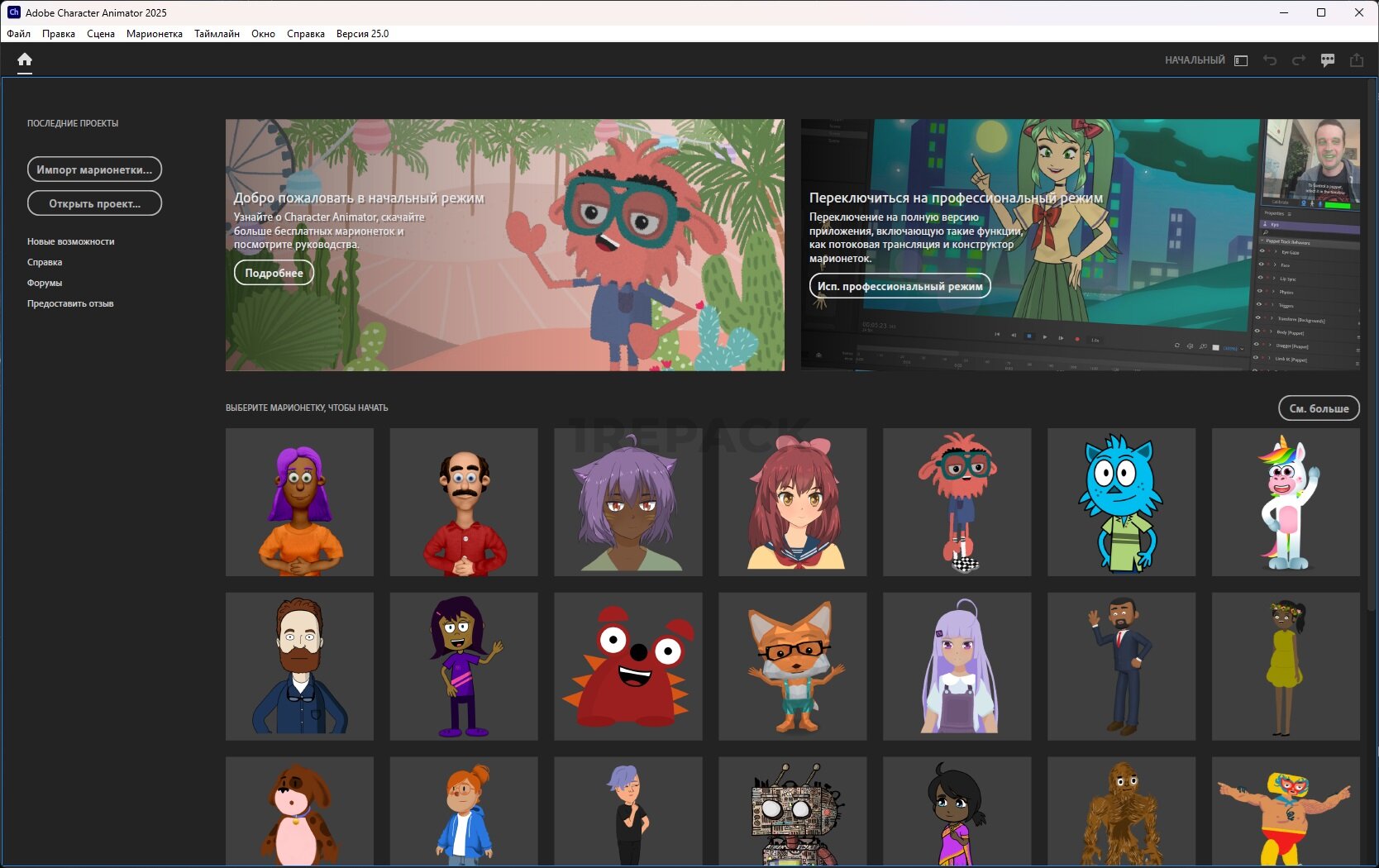This screenshot has width=1379, height=868.
Task: Choose the red spiky monster puppet
Action: pyautogui.click(x=628, y=666)
